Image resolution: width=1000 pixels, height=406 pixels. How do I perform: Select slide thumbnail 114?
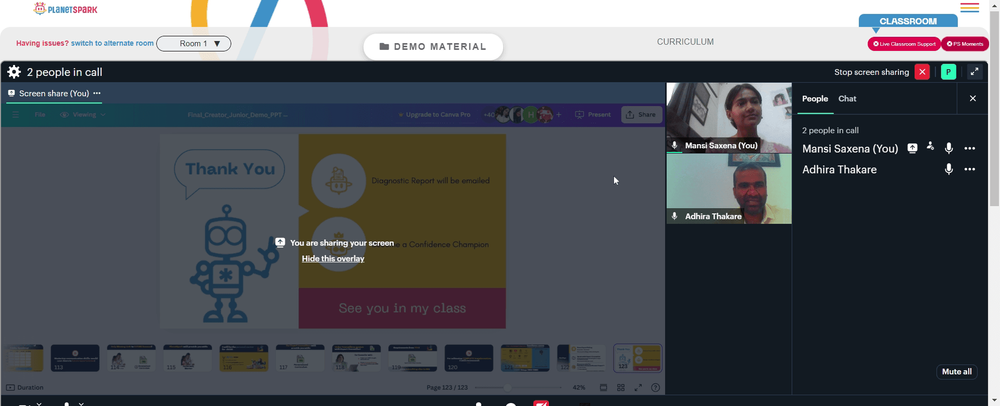point(131,358)
